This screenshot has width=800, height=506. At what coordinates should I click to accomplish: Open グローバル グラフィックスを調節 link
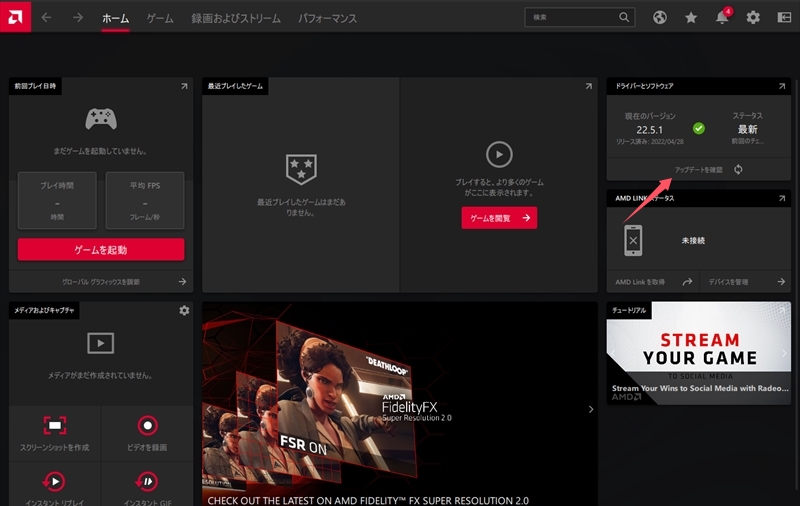pyautogui.click(x=101, y=282)
